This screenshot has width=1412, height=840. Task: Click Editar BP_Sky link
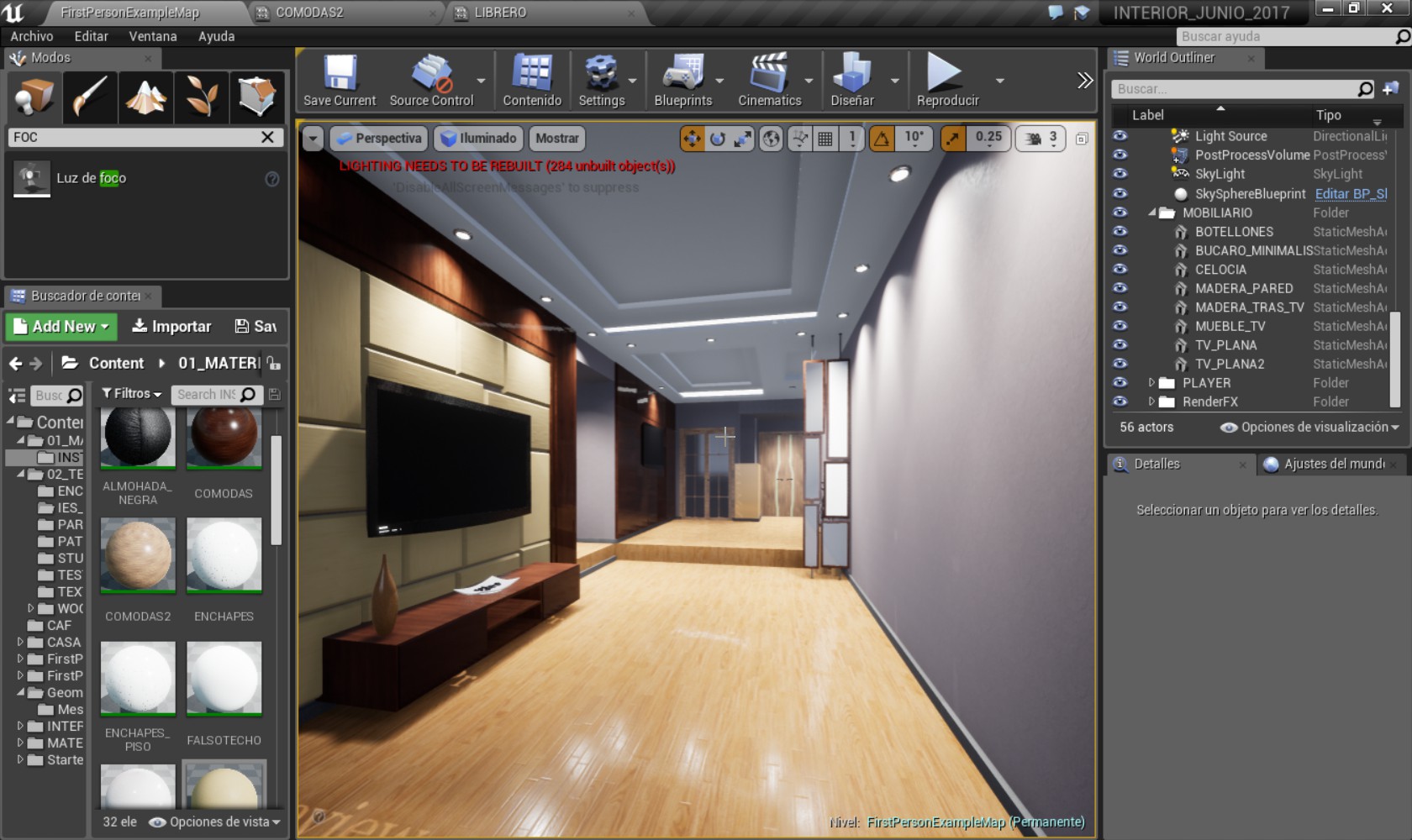(x=1351, y=193)
